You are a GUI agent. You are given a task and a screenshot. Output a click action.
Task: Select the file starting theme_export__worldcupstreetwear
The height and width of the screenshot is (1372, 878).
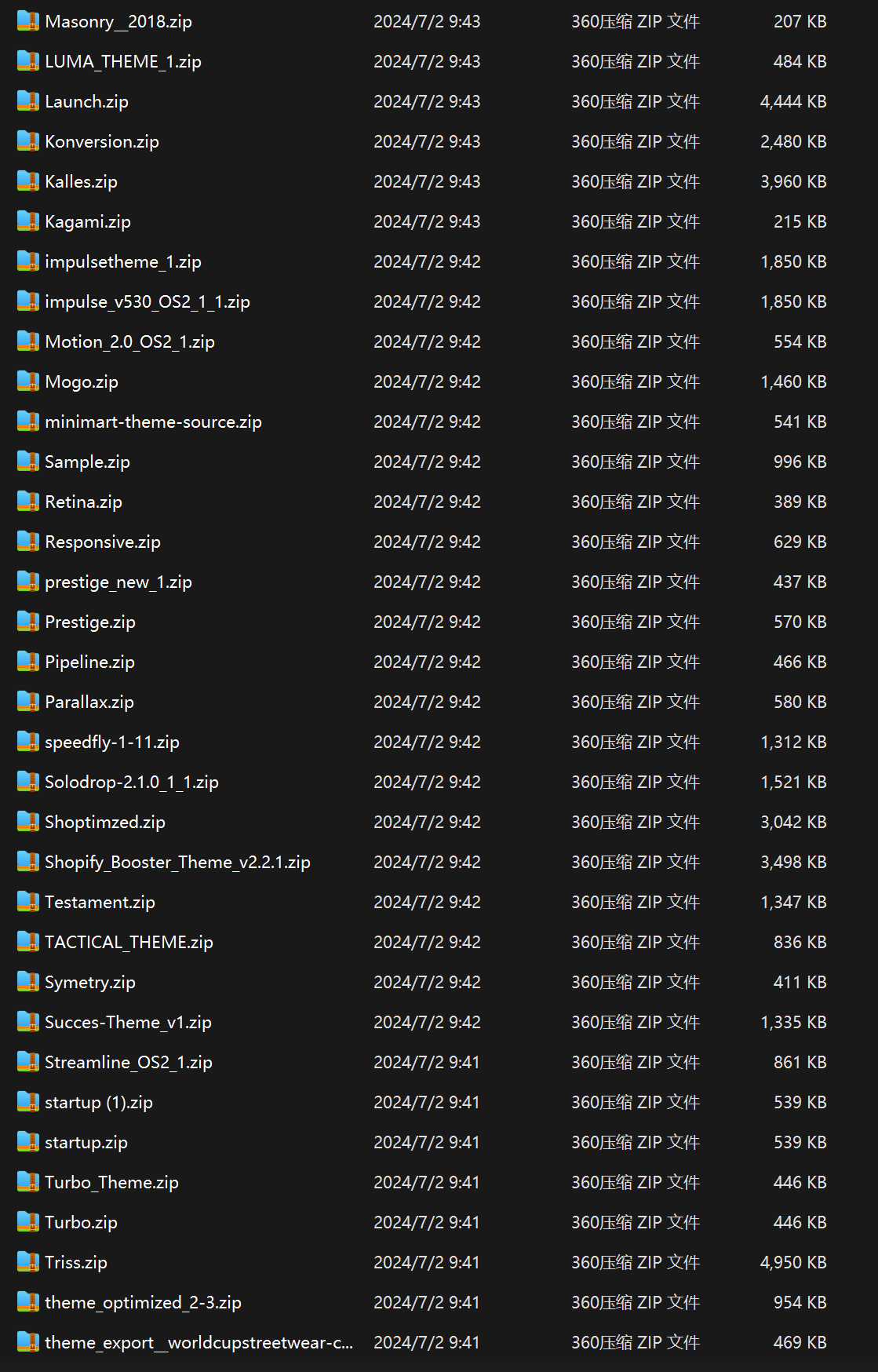click(x=199, y=1343)
